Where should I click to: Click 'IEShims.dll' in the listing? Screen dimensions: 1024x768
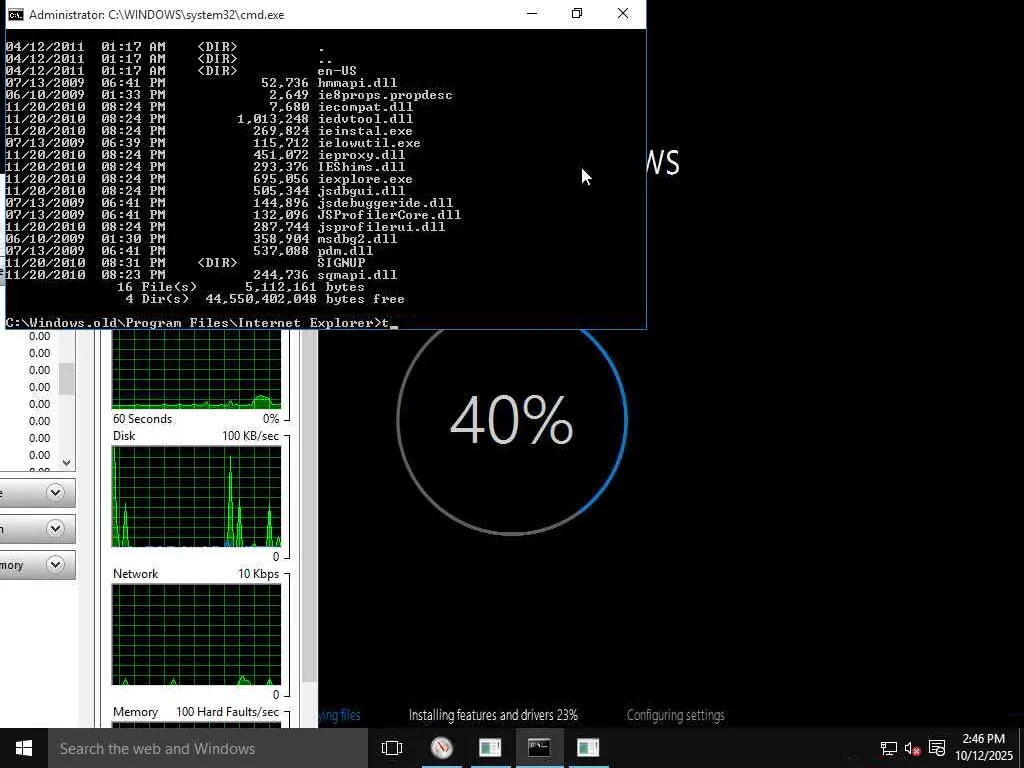pyautogui.click(x=361, y=167)
